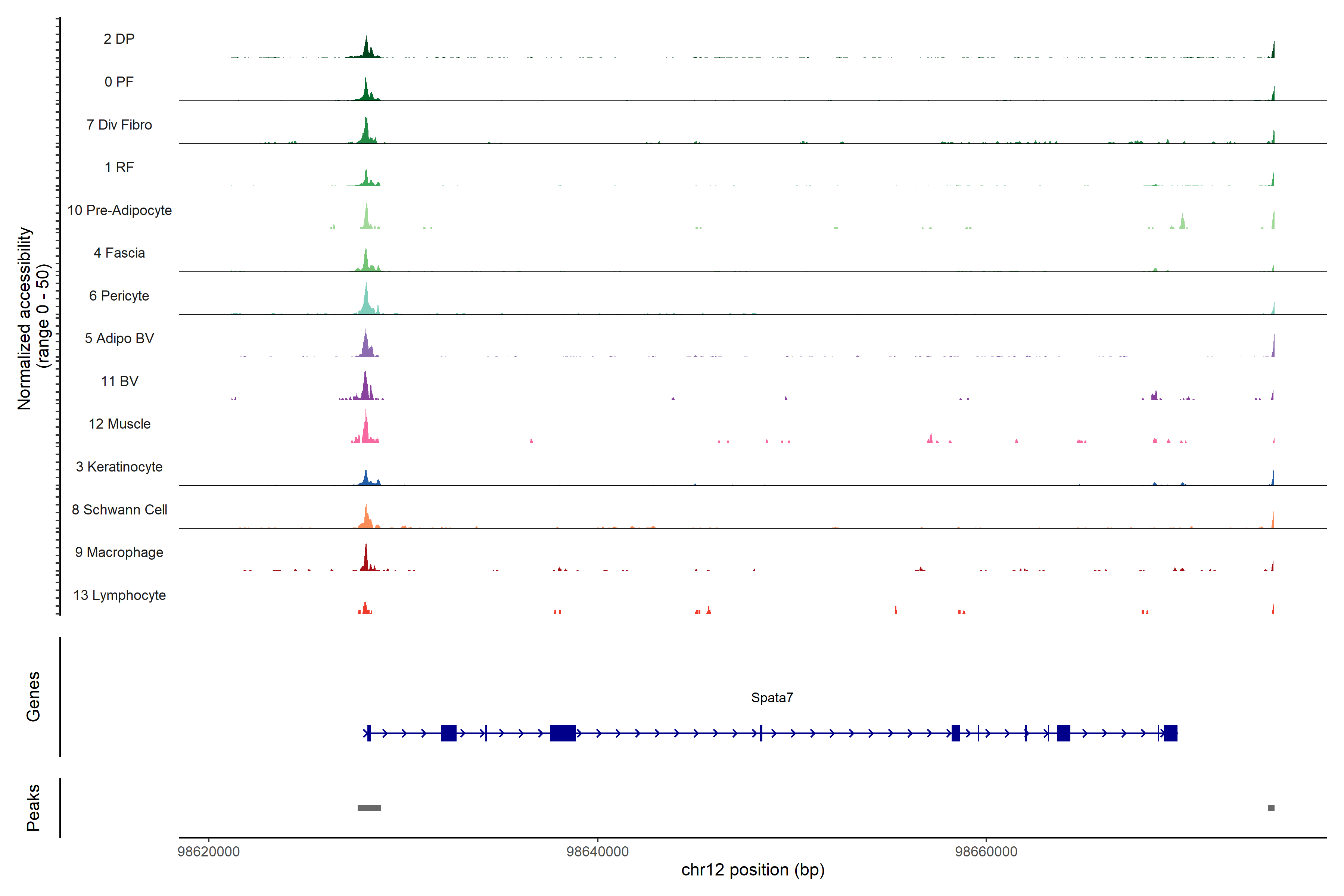This screenshot has height=896, width=1344.
Task: Click the 9 Macrophage track label
Action: coord(119,553)
